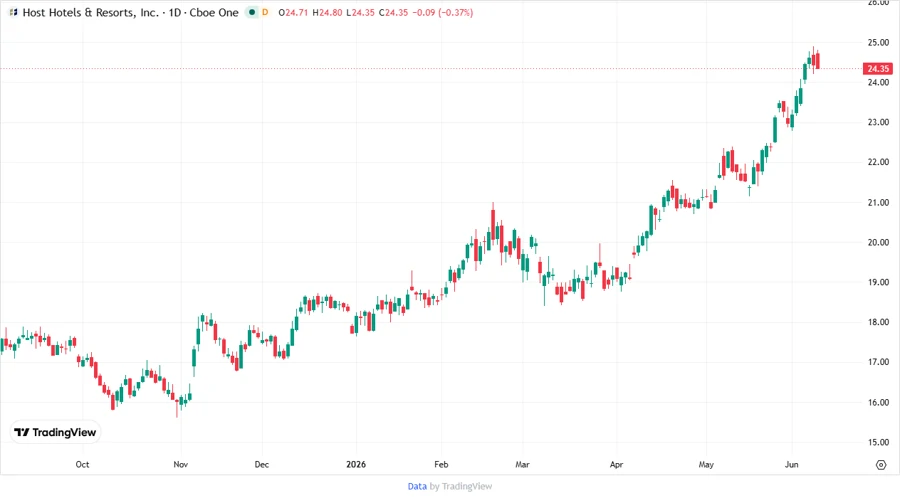
Task: Click the TradingView logo badge
Action: (55, 432)
